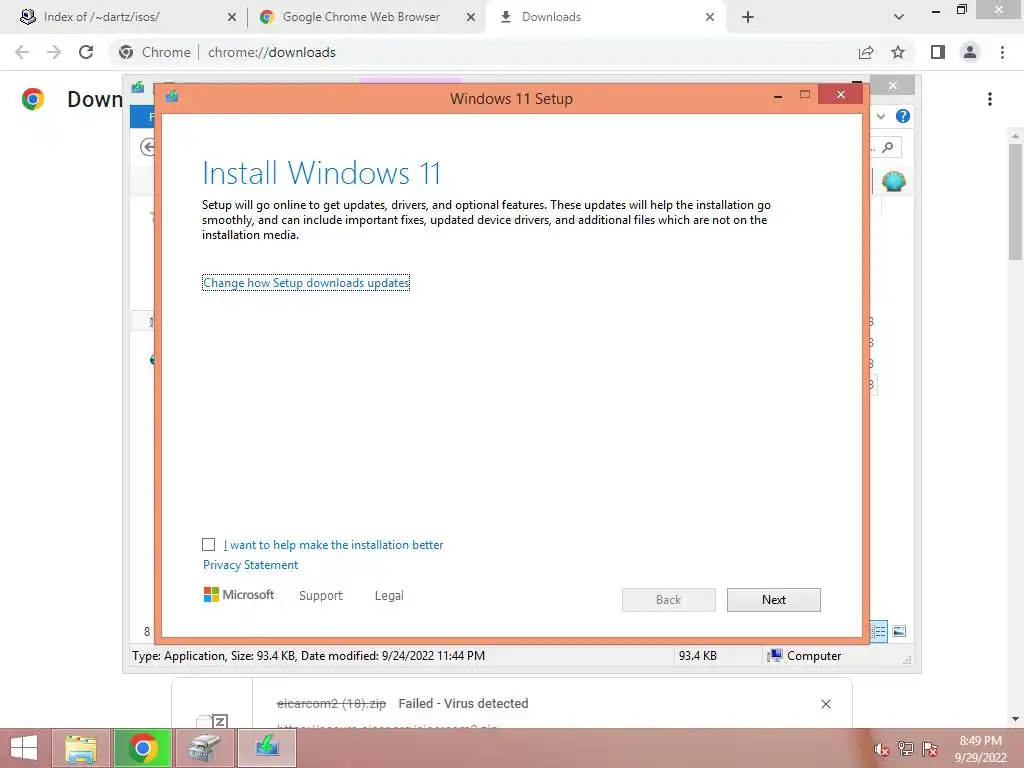Open network tray icon
The width and height of the screenshot is (1024, 768).
pos(905,749)
